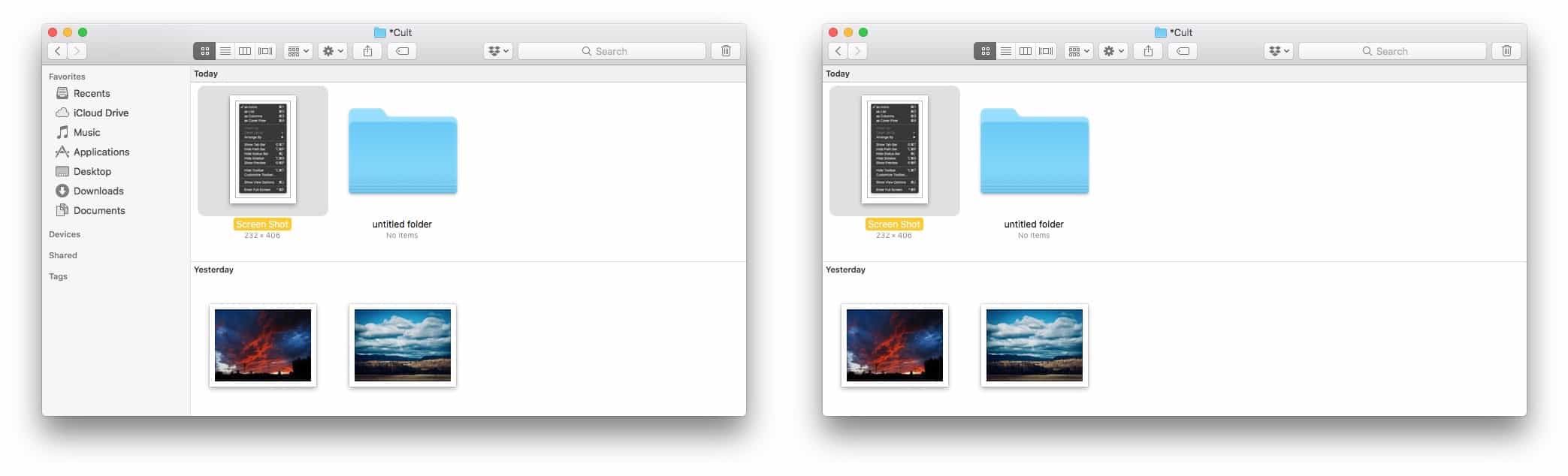This screenshot has width=1568, height=476.
Task: Open the arrange-by dropdown in the right window without a sidebar
Action: (x=1079, y=51)
